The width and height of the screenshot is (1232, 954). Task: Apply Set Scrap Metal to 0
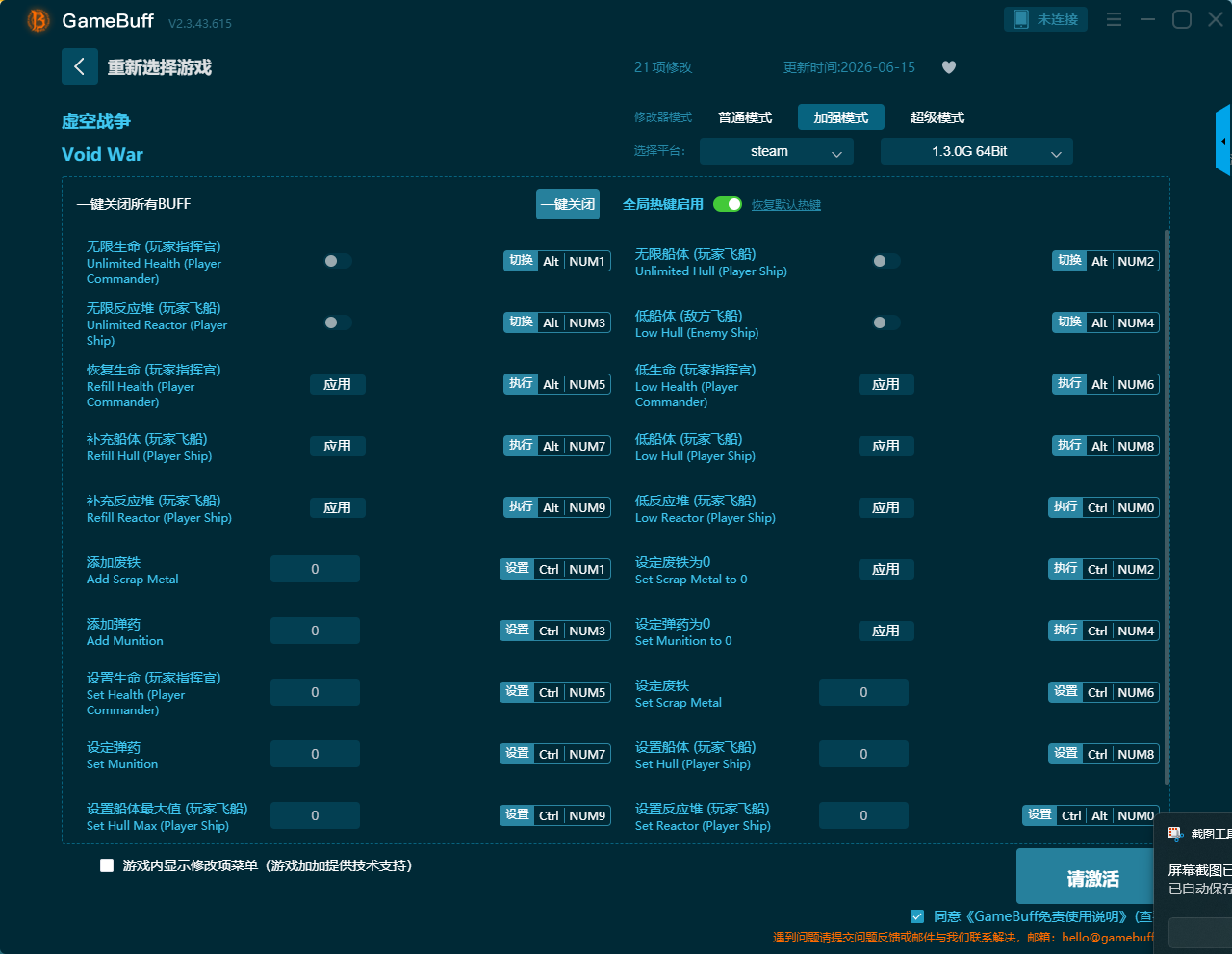coord(886,569)
